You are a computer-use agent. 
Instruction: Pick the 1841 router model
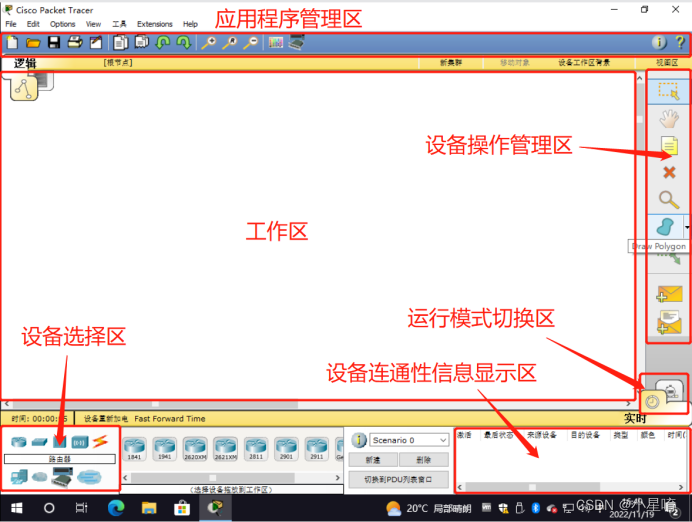[x=134, y=449]
